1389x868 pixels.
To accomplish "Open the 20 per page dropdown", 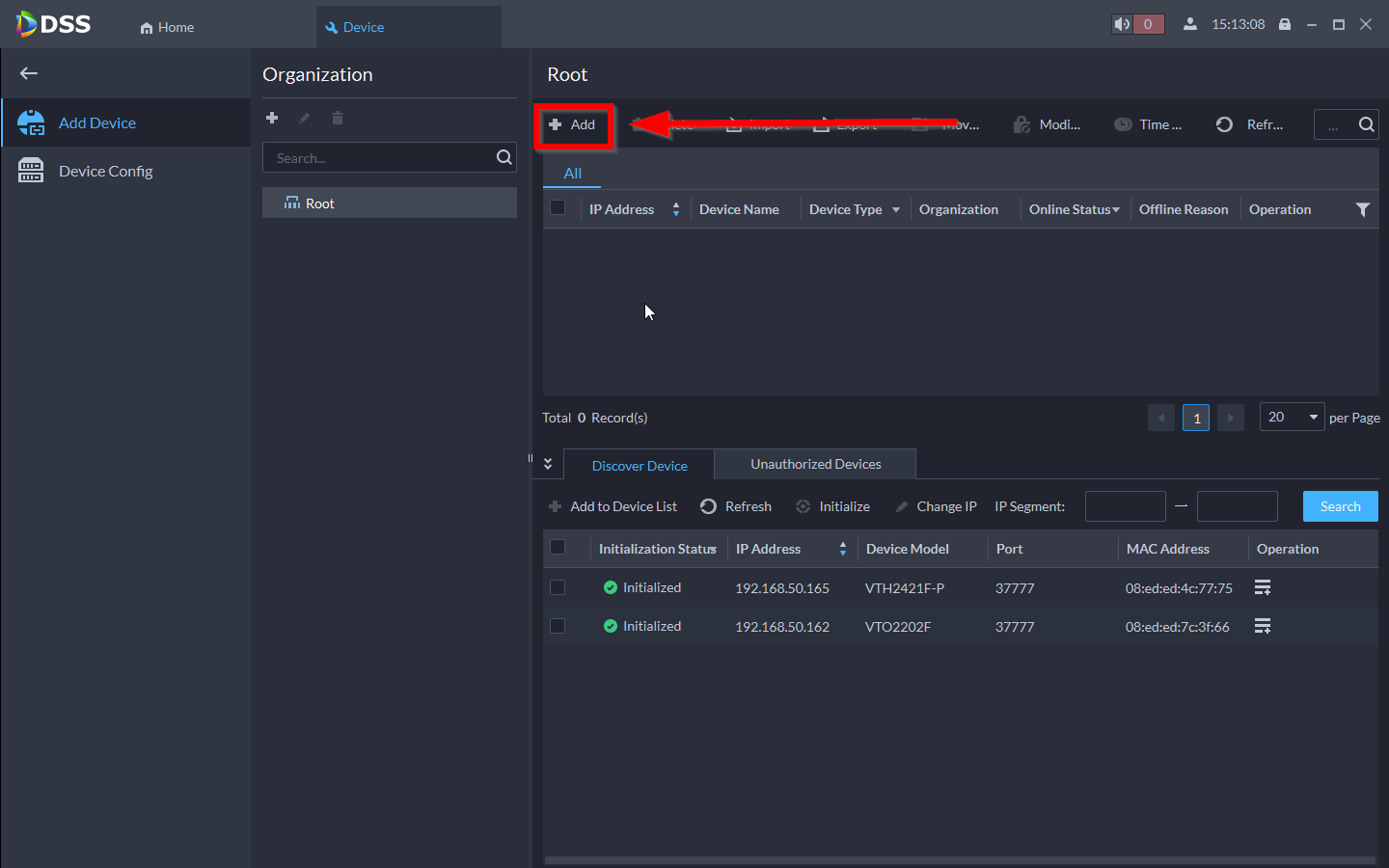I will (1292, 417).
